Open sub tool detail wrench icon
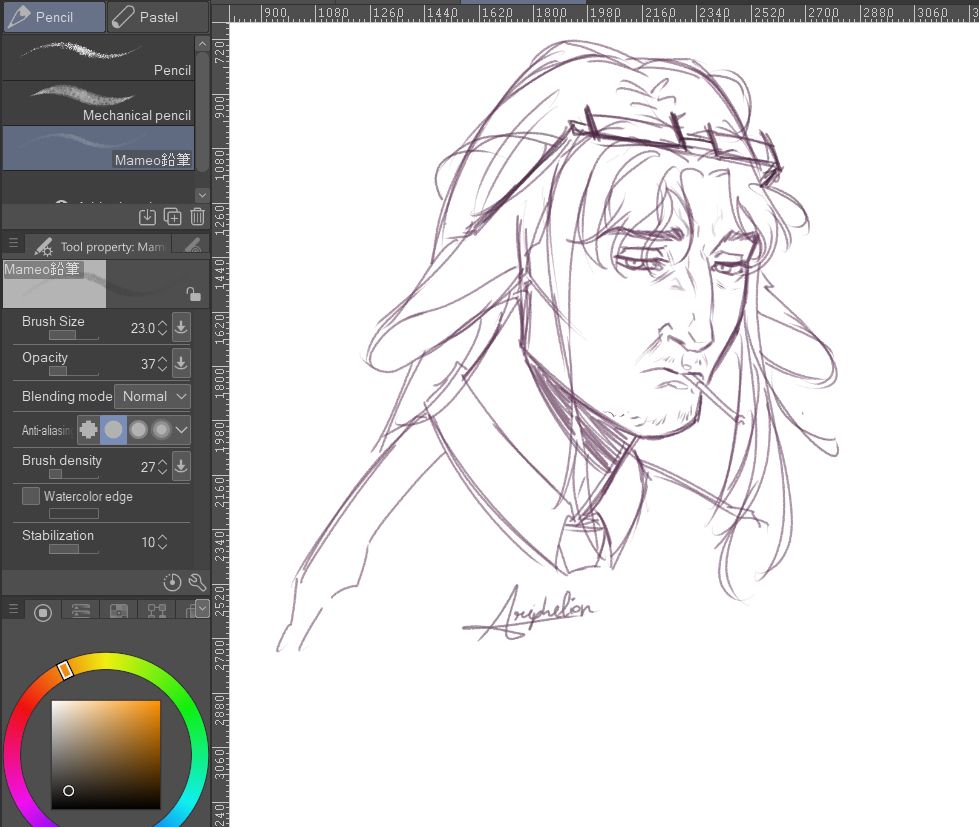This screenshot has height=827, width=979. (197, 582)
